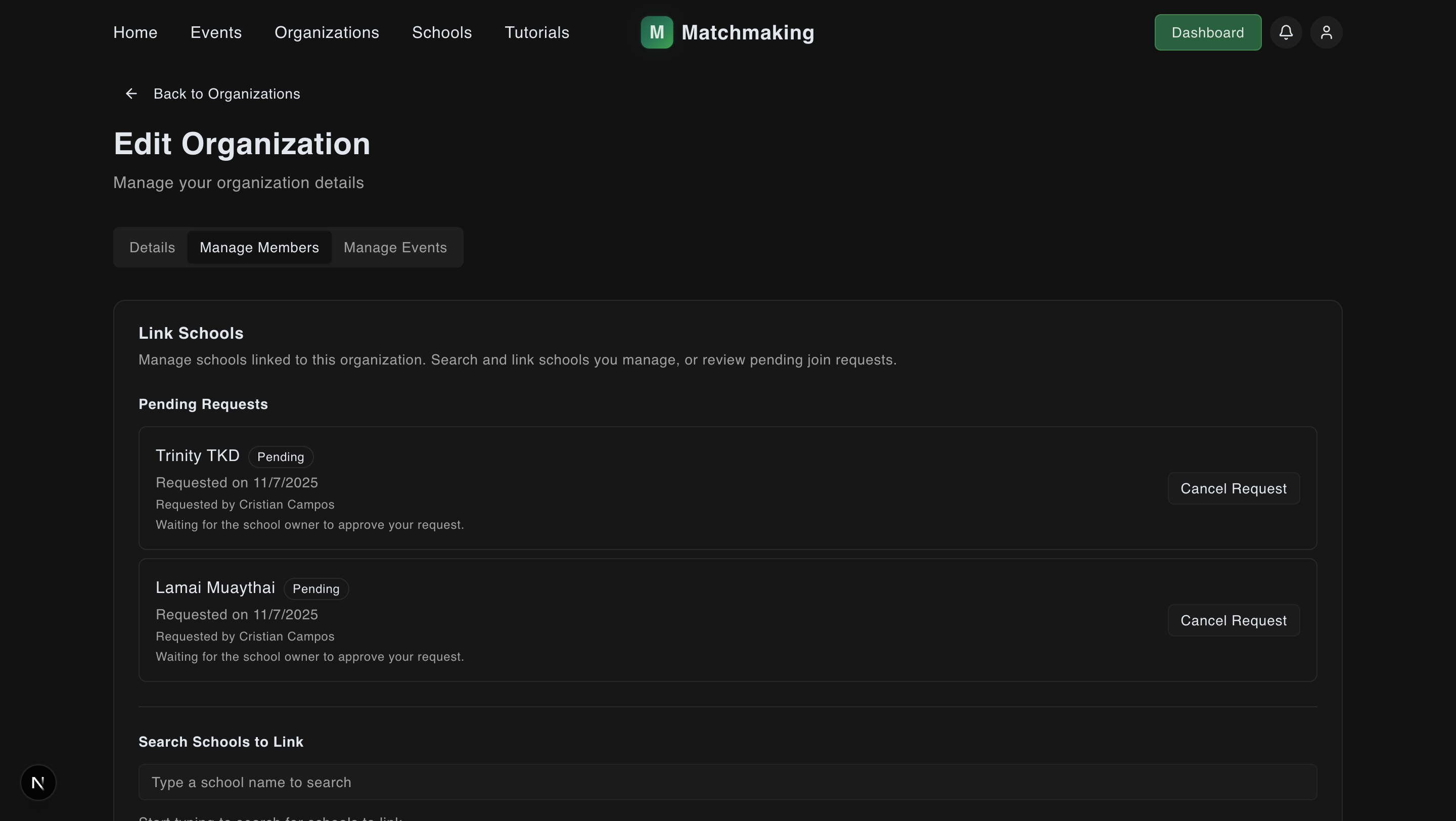The image size is (1456, 821).
Task: Click the school name search field
Action: pos(727,782)
